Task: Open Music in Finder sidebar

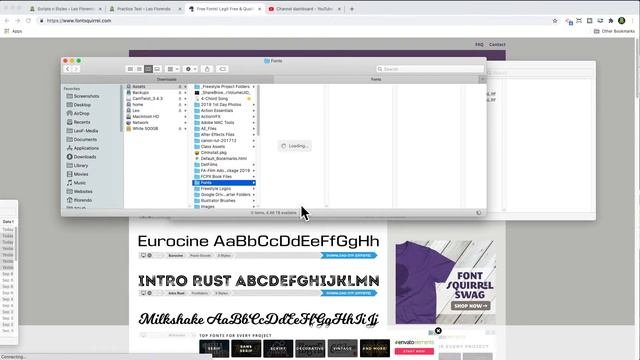Action: tap(76, 183)
